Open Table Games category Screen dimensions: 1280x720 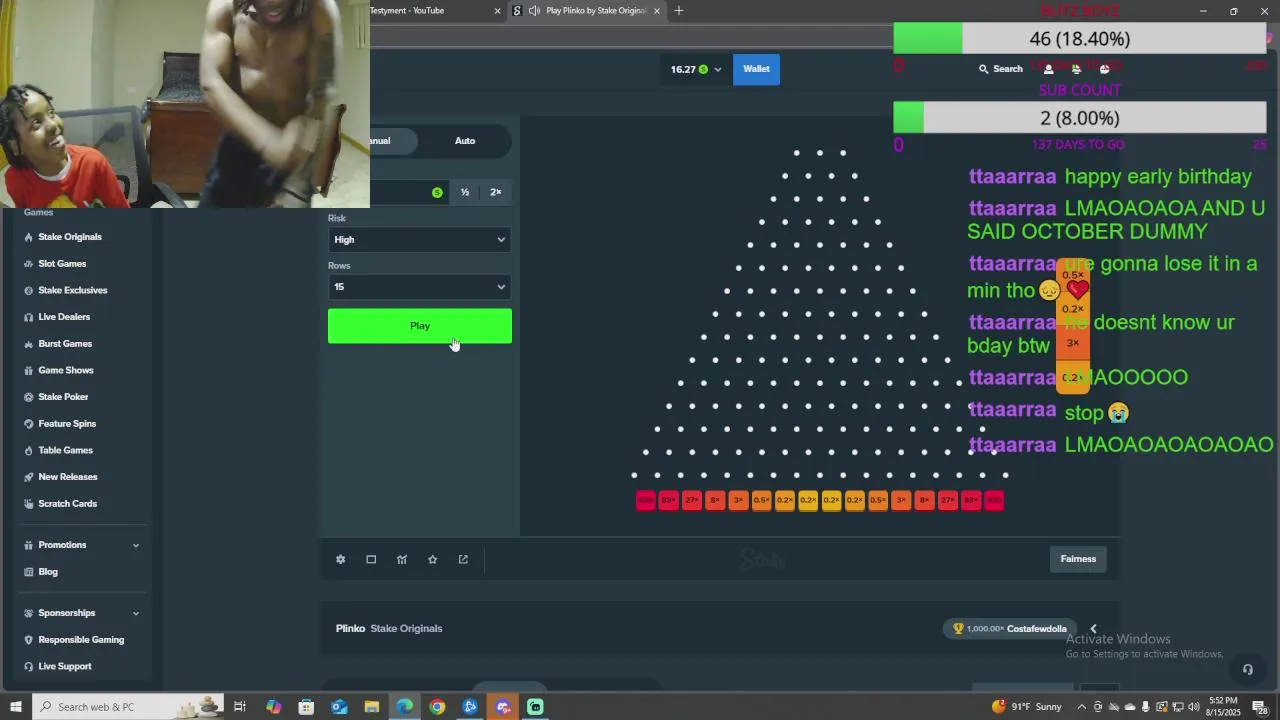pos(65,451)
